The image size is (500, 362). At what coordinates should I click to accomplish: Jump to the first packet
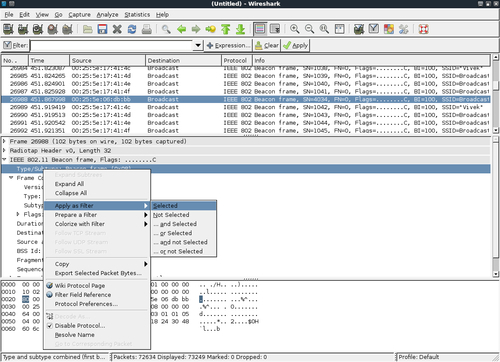coord(226,29)
